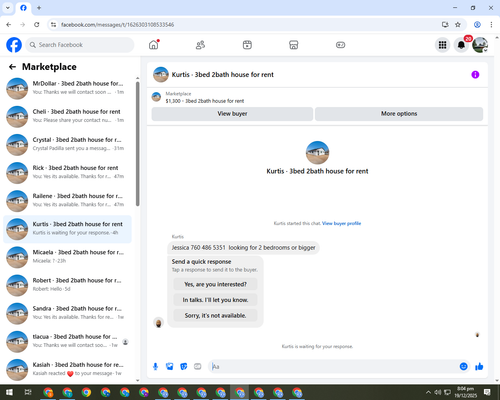Open the Facebook menu grid icon
Image resolution: width=500 pixels, height=400 pixels.
click(442, 45)
